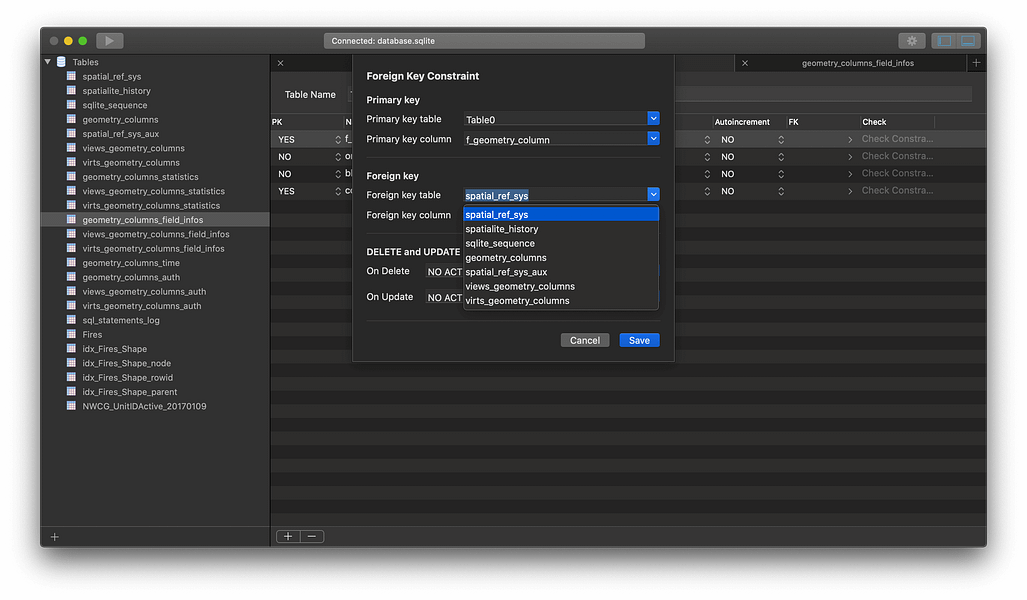Toggle the bottom panel layout icon
Screen dimensions: 1027x600
968,41
